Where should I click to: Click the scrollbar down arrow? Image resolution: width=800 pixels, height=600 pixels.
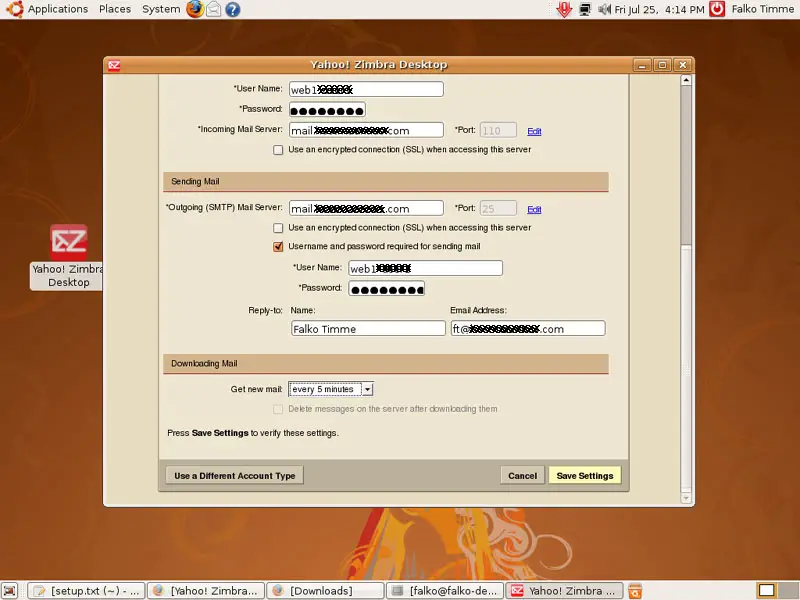(x=686, y=498)
